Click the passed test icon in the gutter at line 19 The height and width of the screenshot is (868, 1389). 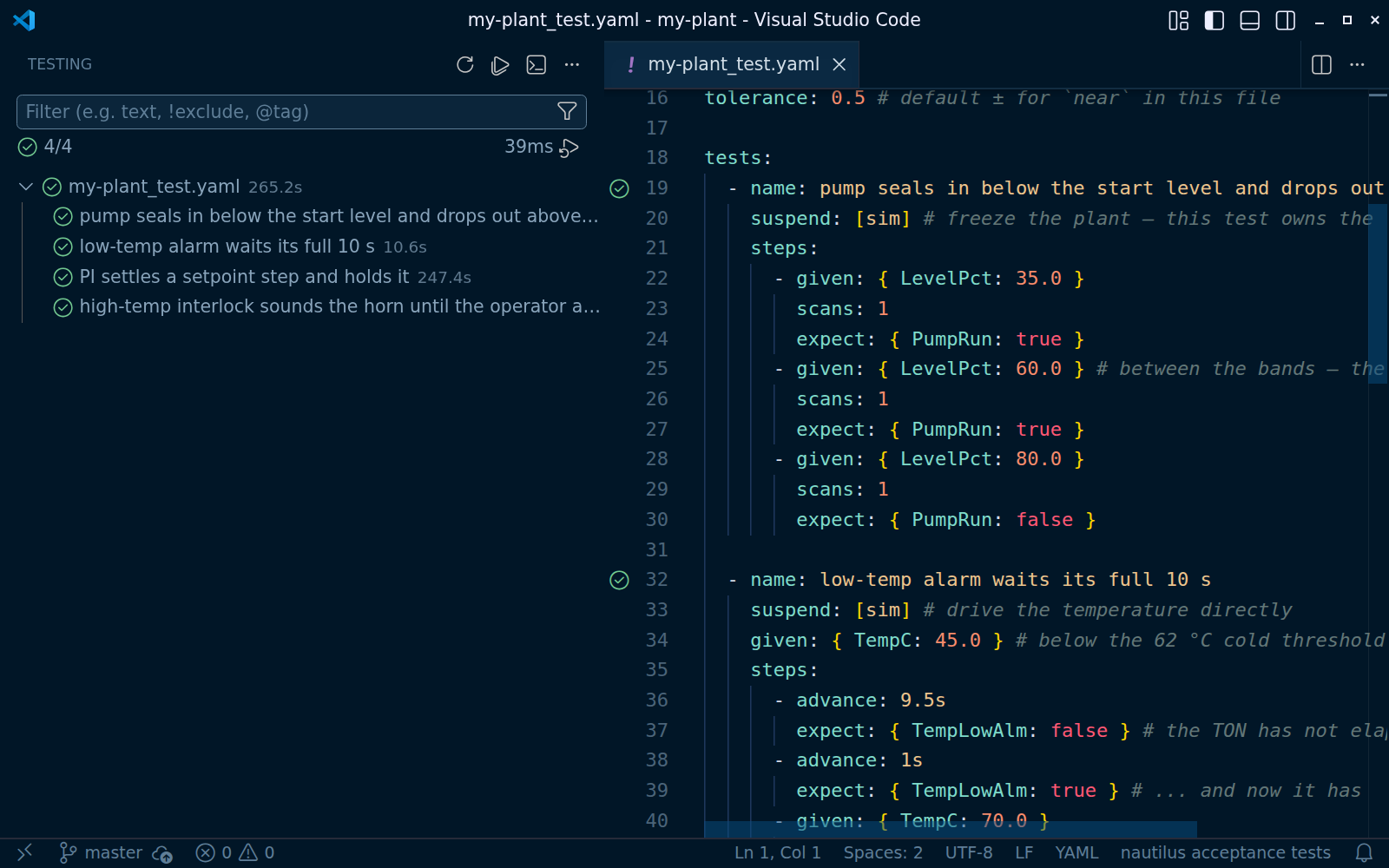[619, 188]
